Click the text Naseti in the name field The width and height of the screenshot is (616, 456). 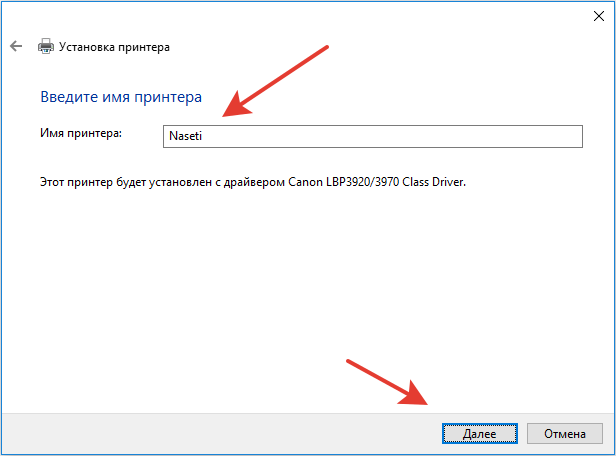184,137
